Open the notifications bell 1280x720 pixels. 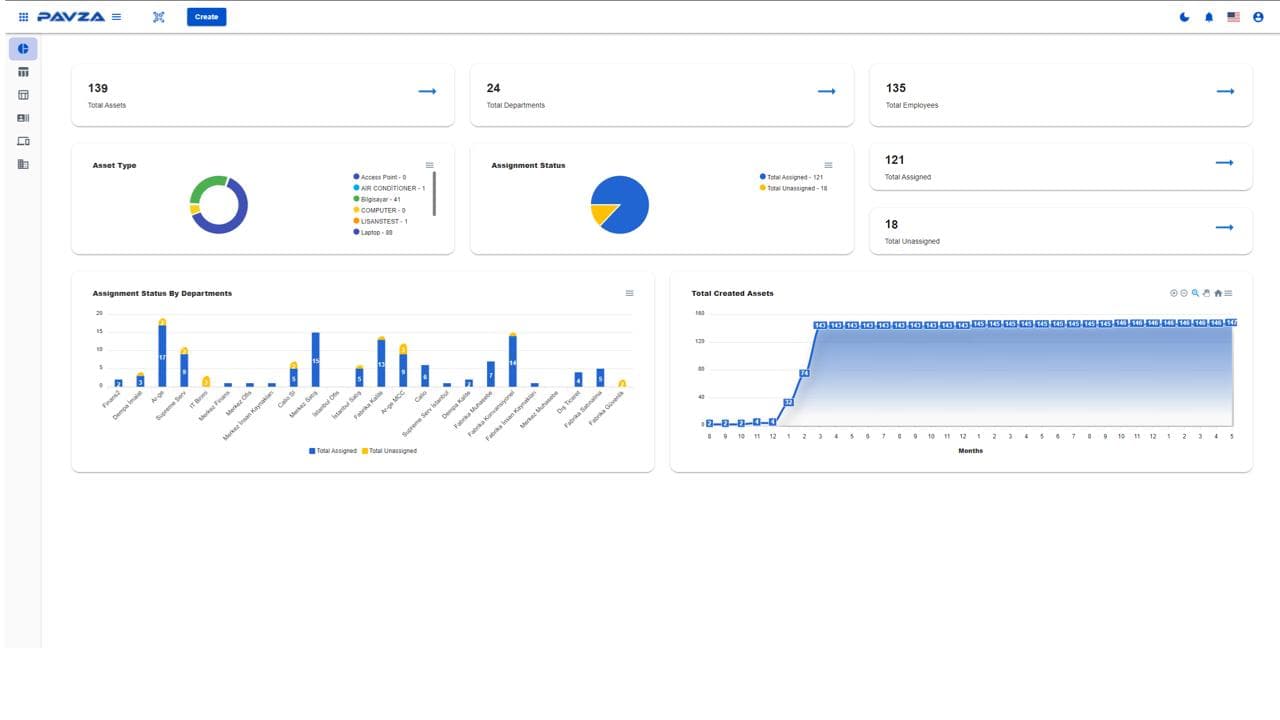(1209, 17)
